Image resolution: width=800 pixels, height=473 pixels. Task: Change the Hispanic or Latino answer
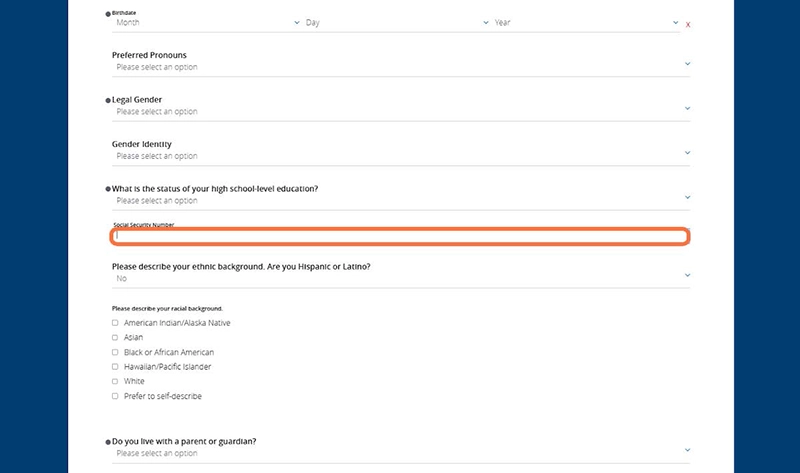coord(400,279)
